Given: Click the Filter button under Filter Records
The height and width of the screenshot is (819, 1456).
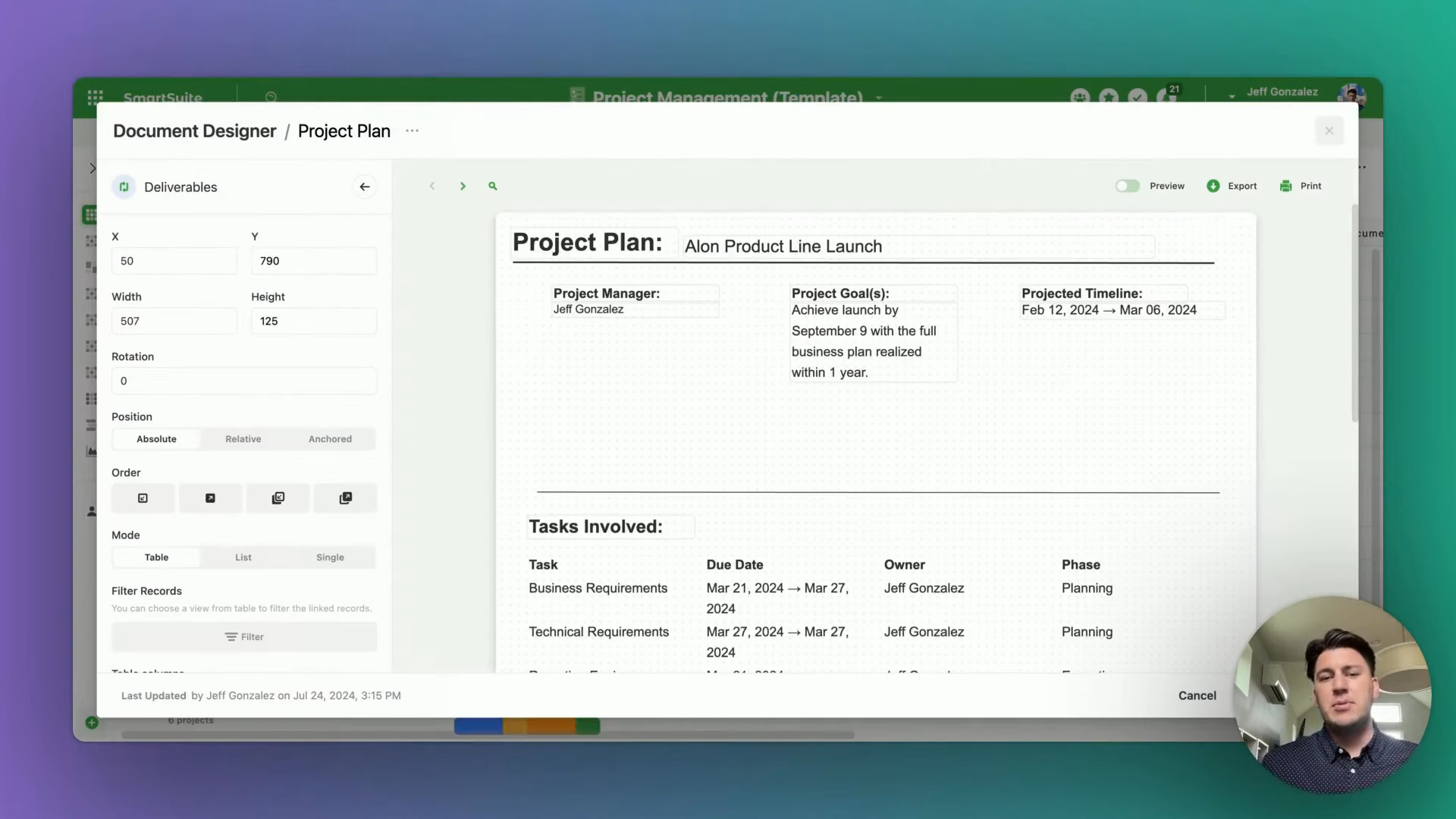Looking at the screenshot, I should (244, 637).
